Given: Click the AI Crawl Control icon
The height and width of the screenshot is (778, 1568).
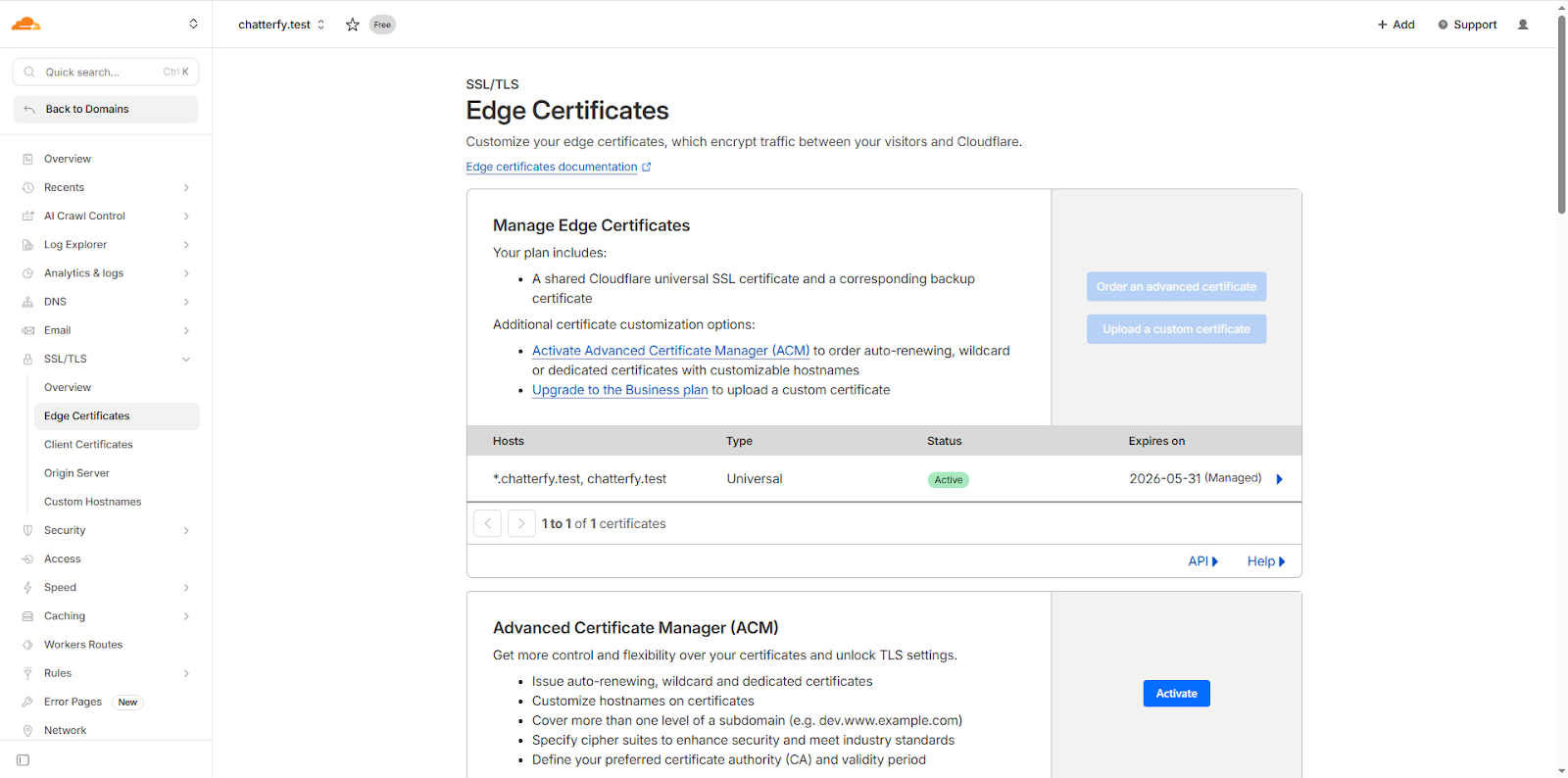Looking at the screenshot, I should click(x=27, y=216).
